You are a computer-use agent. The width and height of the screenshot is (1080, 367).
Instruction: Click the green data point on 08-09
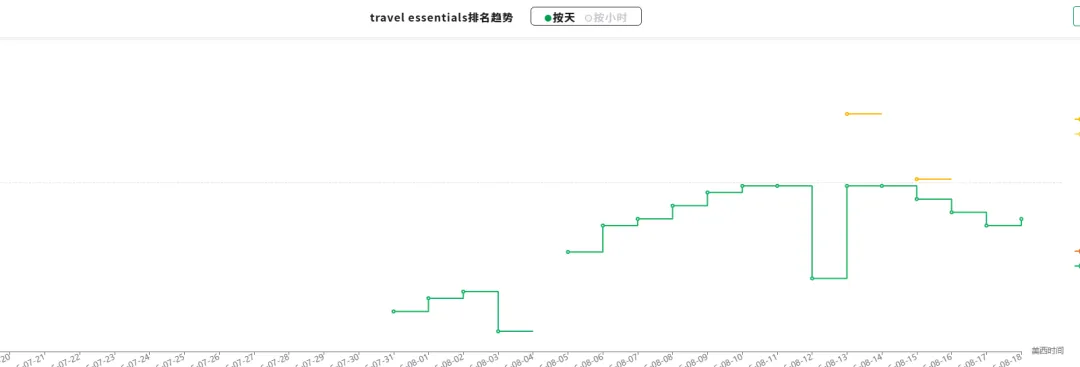[x=707, y=192]
